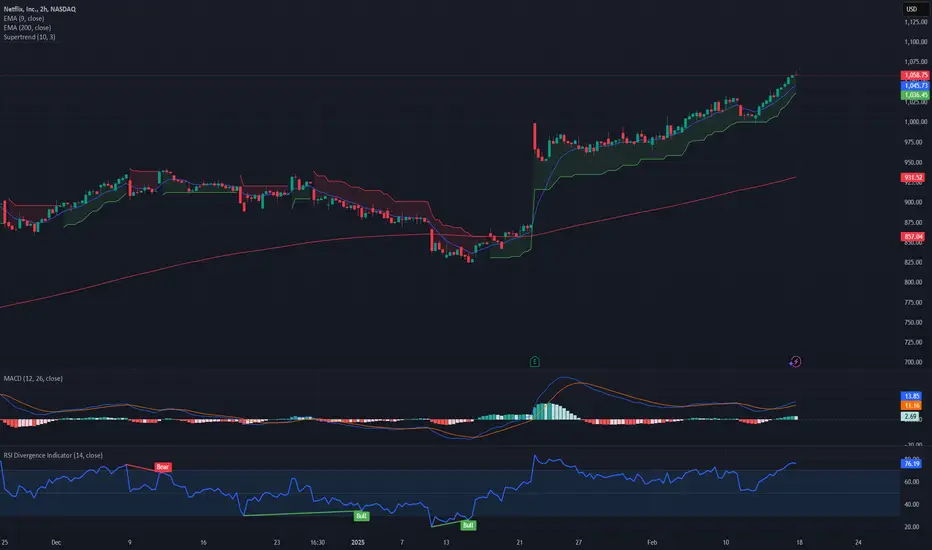Image resolution: width=932 pixels, height=550 pixels.
Task: Click the 2025 label on time axis
Action: (x=358, y=542)
